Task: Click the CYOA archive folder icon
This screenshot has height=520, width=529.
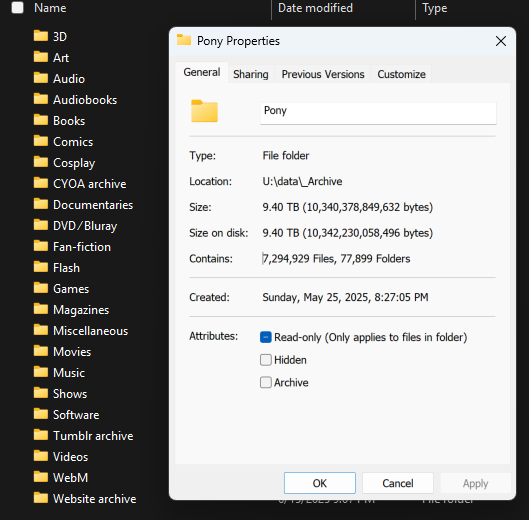Action: click(x=41, y=183)
